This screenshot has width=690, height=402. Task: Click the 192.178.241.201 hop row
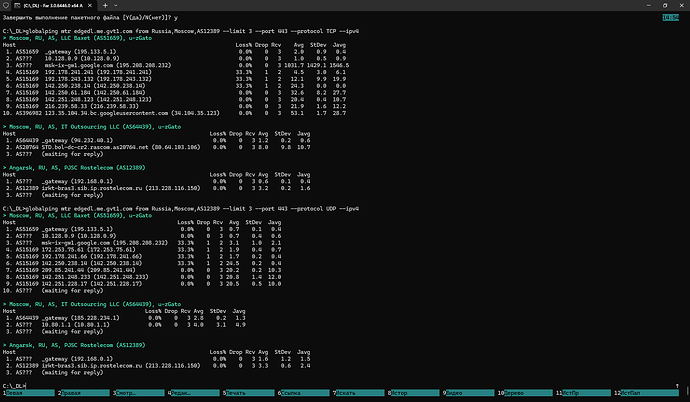(x=174, y=72)
